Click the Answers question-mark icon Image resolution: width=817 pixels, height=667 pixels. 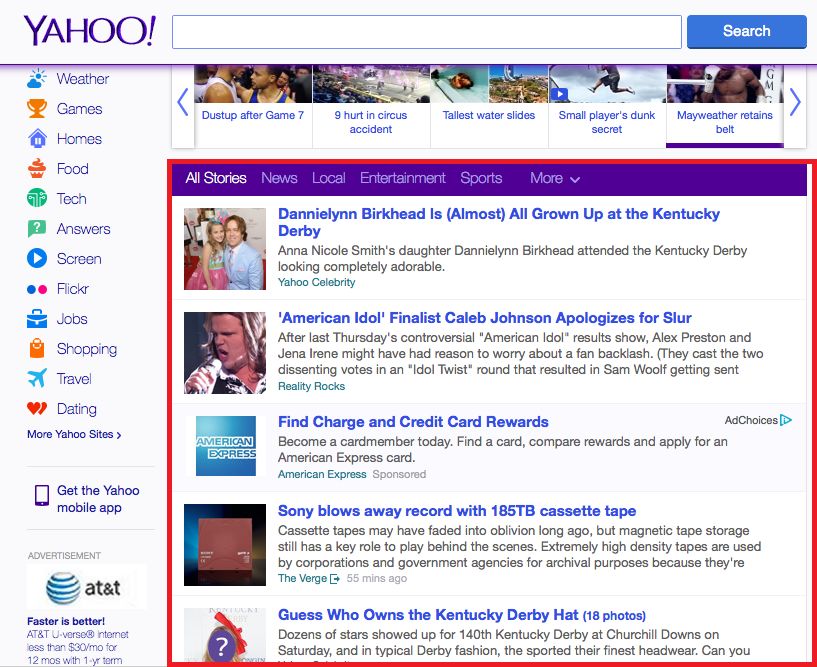(37, 229)
